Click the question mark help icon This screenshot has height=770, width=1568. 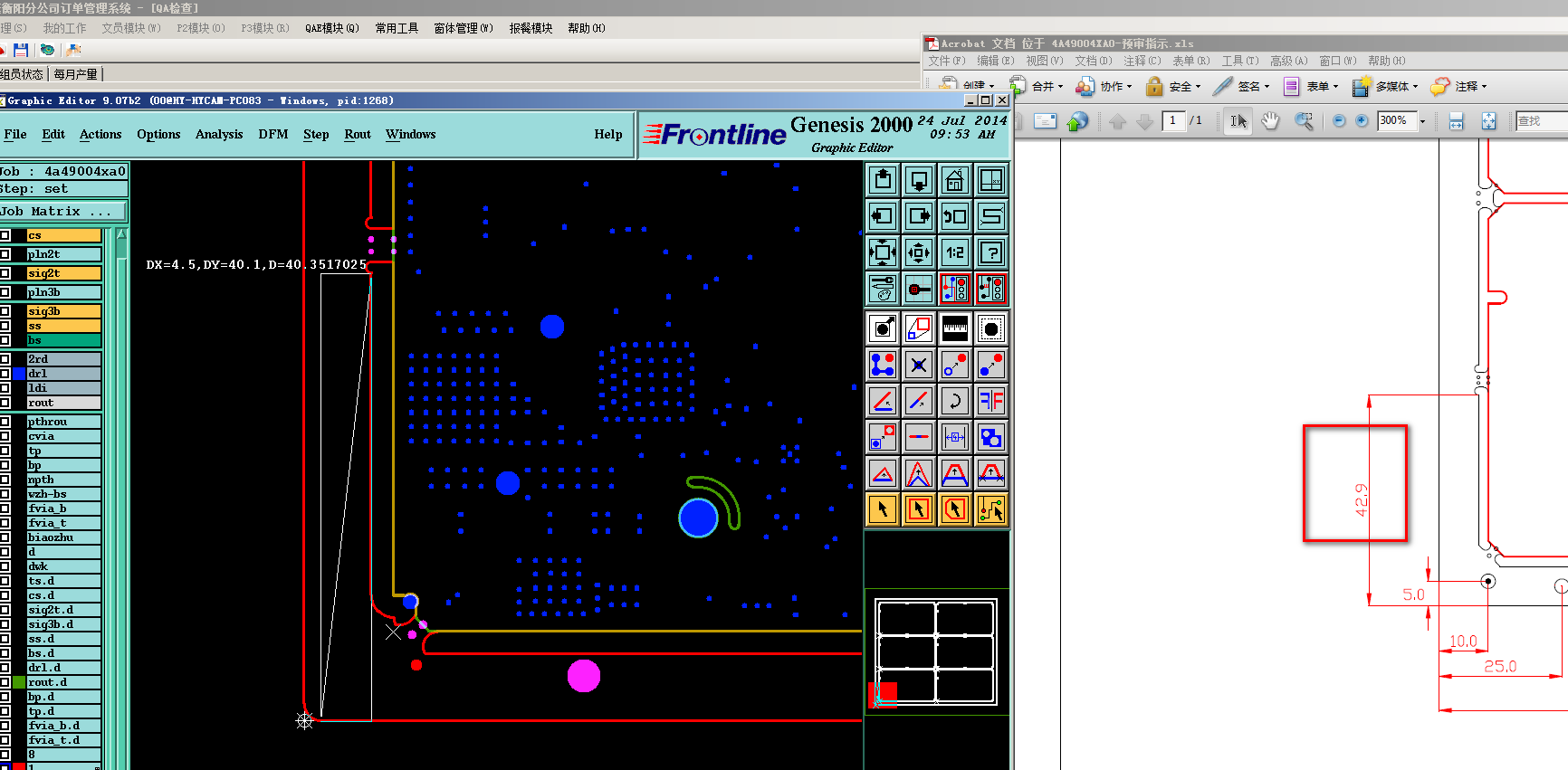991,252
